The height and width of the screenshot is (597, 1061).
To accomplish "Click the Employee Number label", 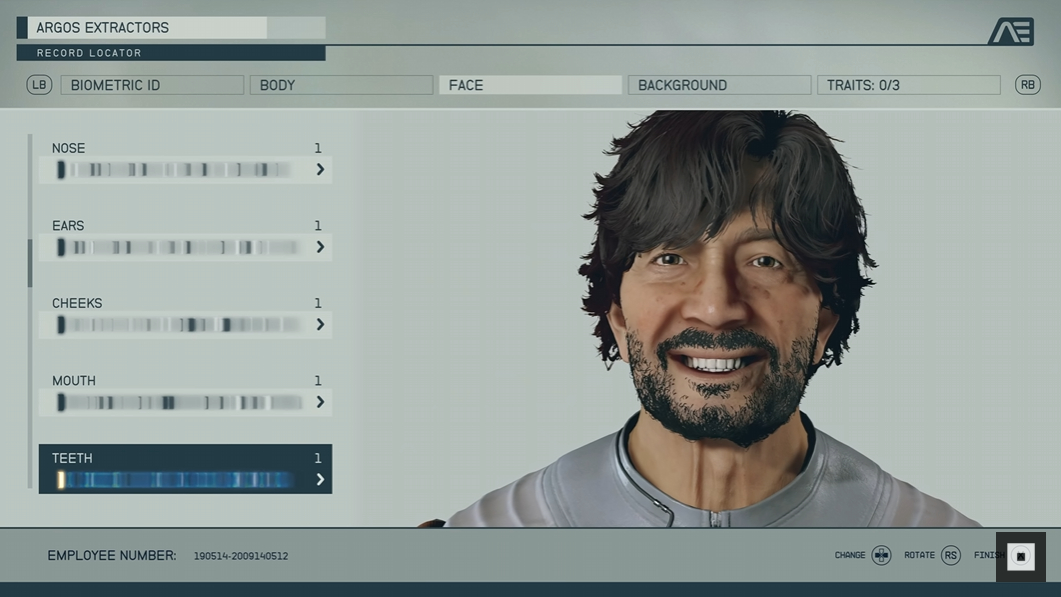I will 112,556.
